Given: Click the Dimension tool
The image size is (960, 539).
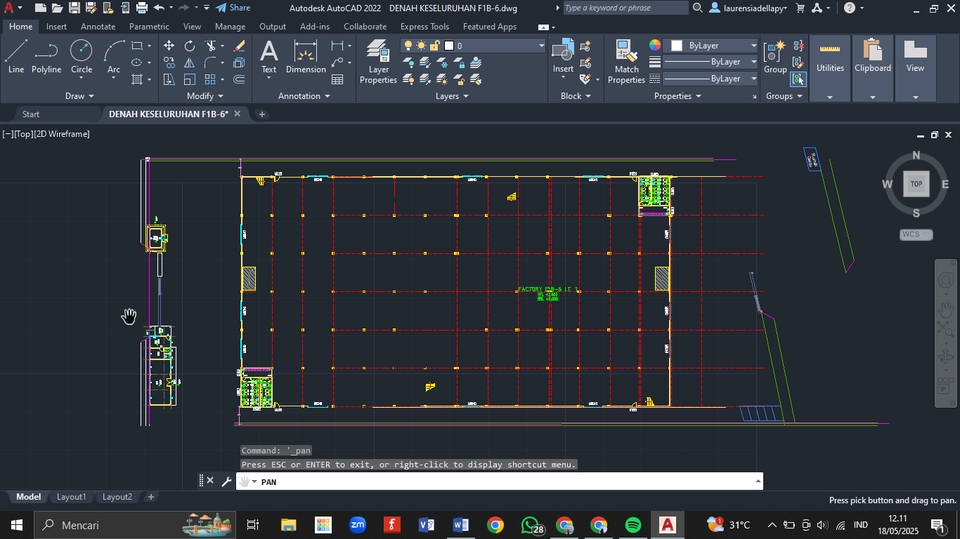Looking at the screenshot, I should 306,56.
